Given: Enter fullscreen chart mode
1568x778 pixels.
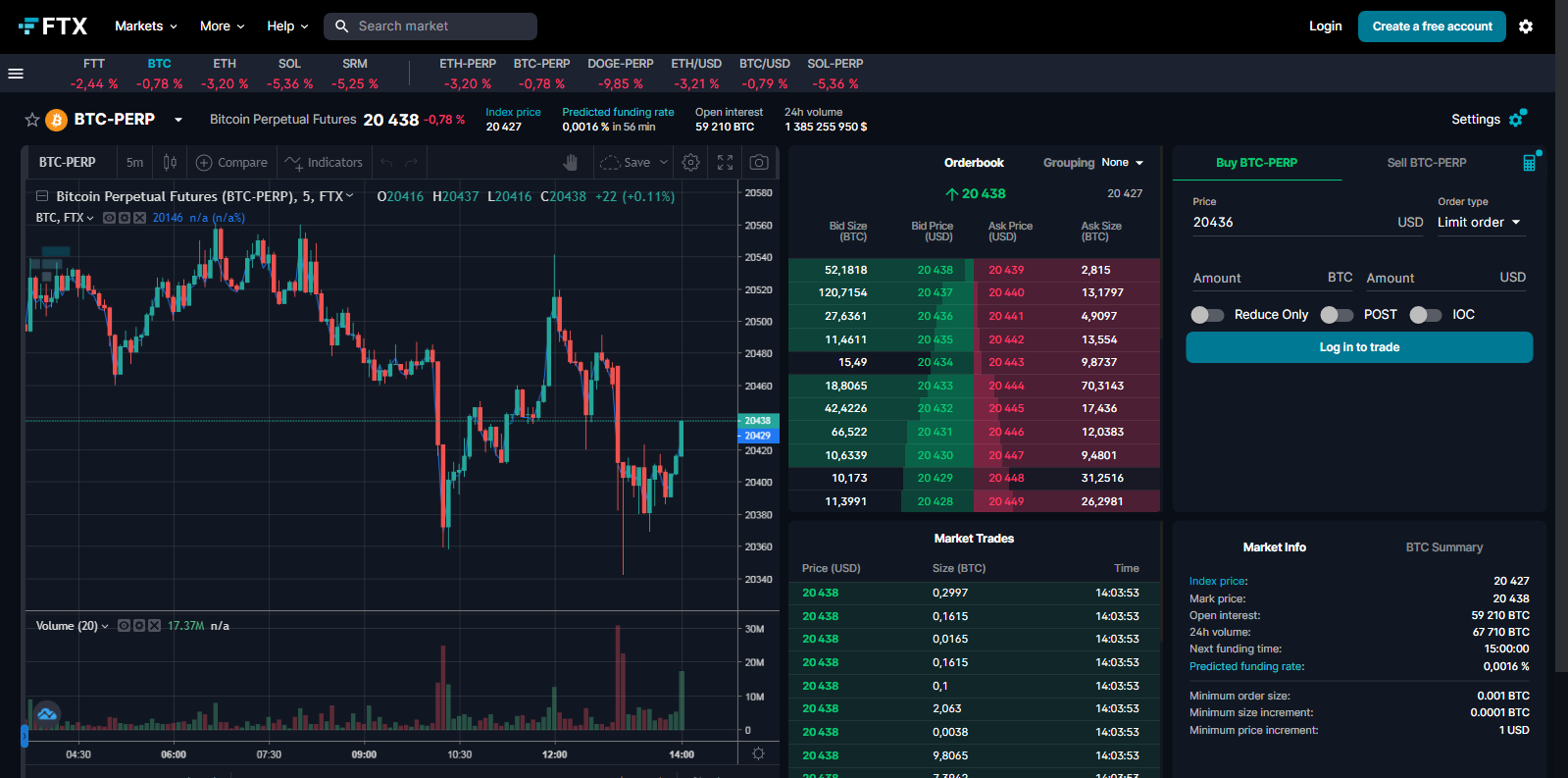Looking at the screenshot, I should coord(725,162).
